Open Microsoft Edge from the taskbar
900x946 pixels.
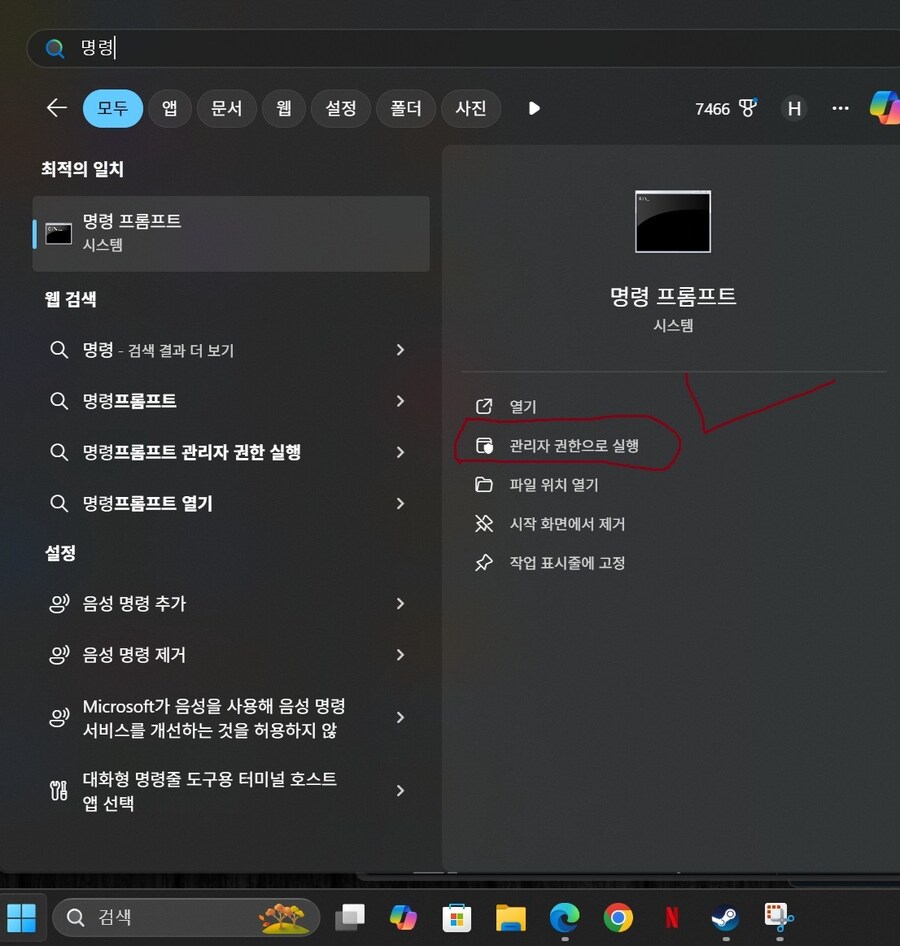point(565,917)
